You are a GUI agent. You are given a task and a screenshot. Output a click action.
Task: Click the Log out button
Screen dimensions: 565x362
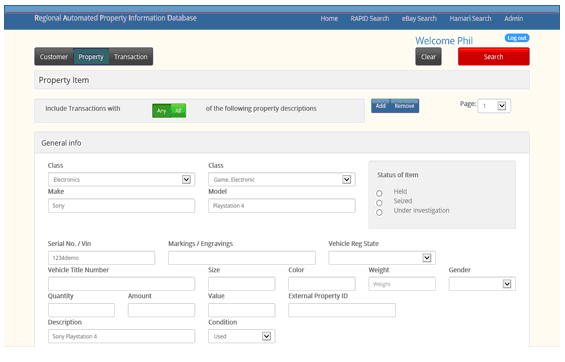pos(517,38)
